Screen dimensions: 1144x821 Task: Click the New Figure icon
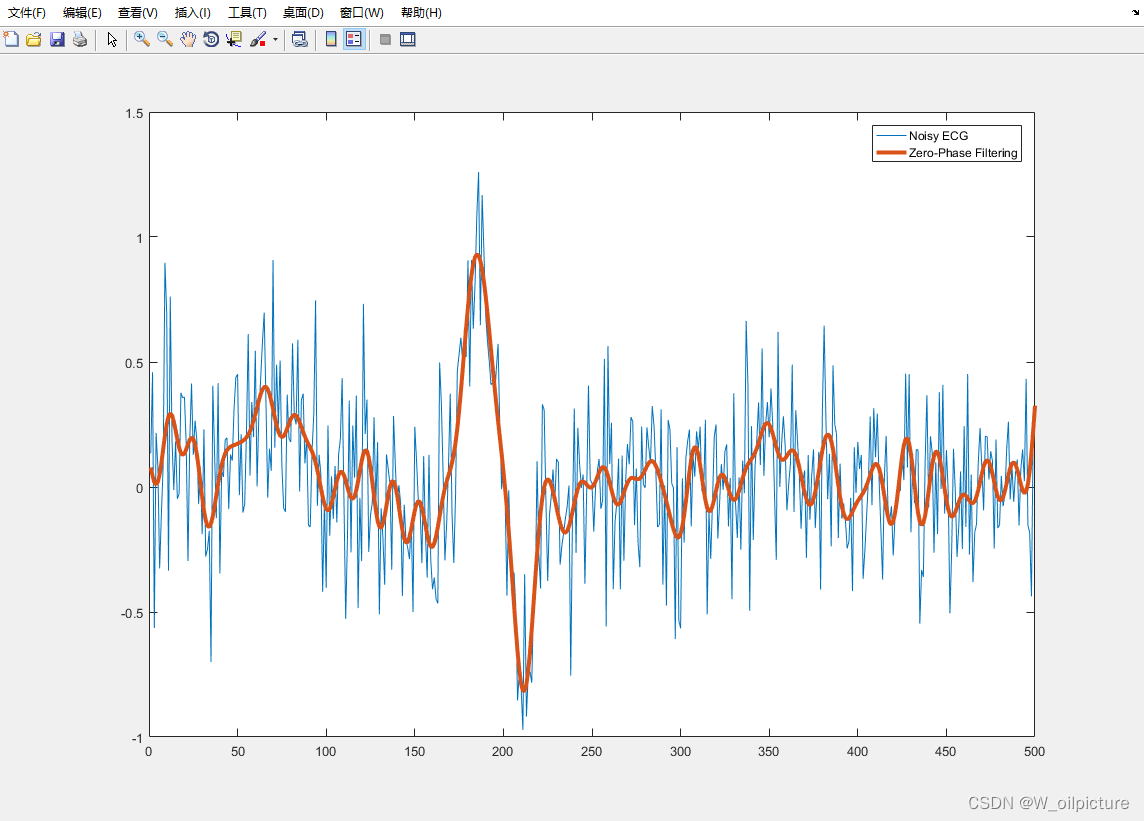(x=11, y=39)
